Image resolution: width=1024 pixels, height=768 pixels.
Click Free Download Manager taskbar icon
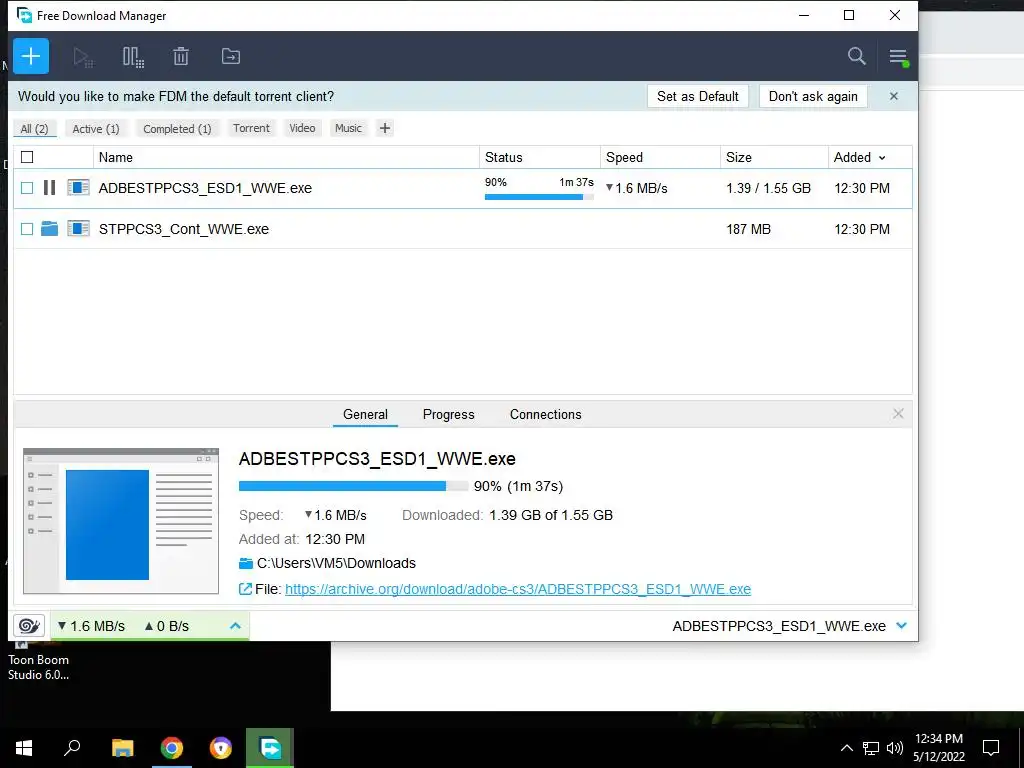270,748
